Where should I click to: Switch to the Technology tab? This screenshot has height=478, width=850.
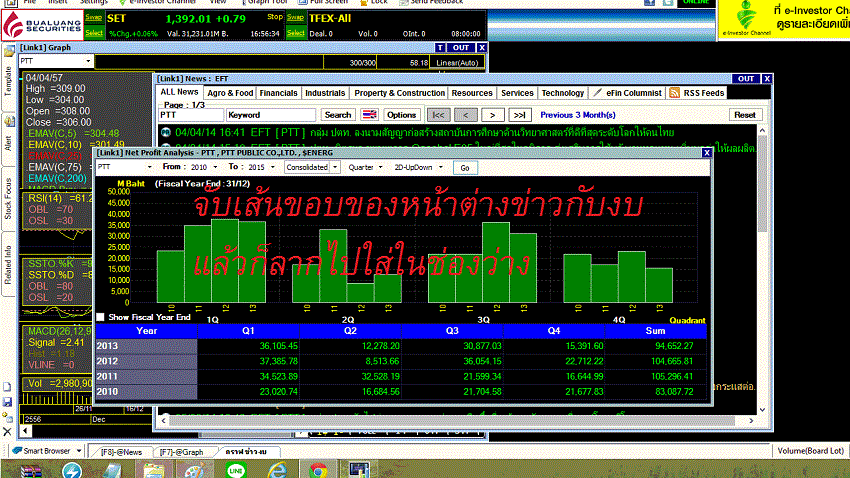[x=563, y=93]
